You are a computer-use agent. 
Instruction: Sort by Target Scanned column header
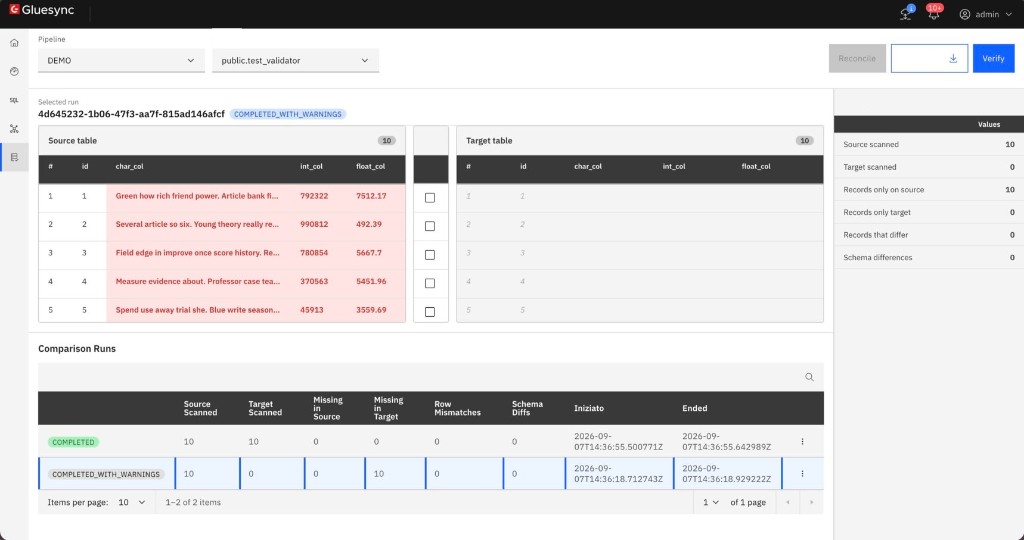point(265,408)
